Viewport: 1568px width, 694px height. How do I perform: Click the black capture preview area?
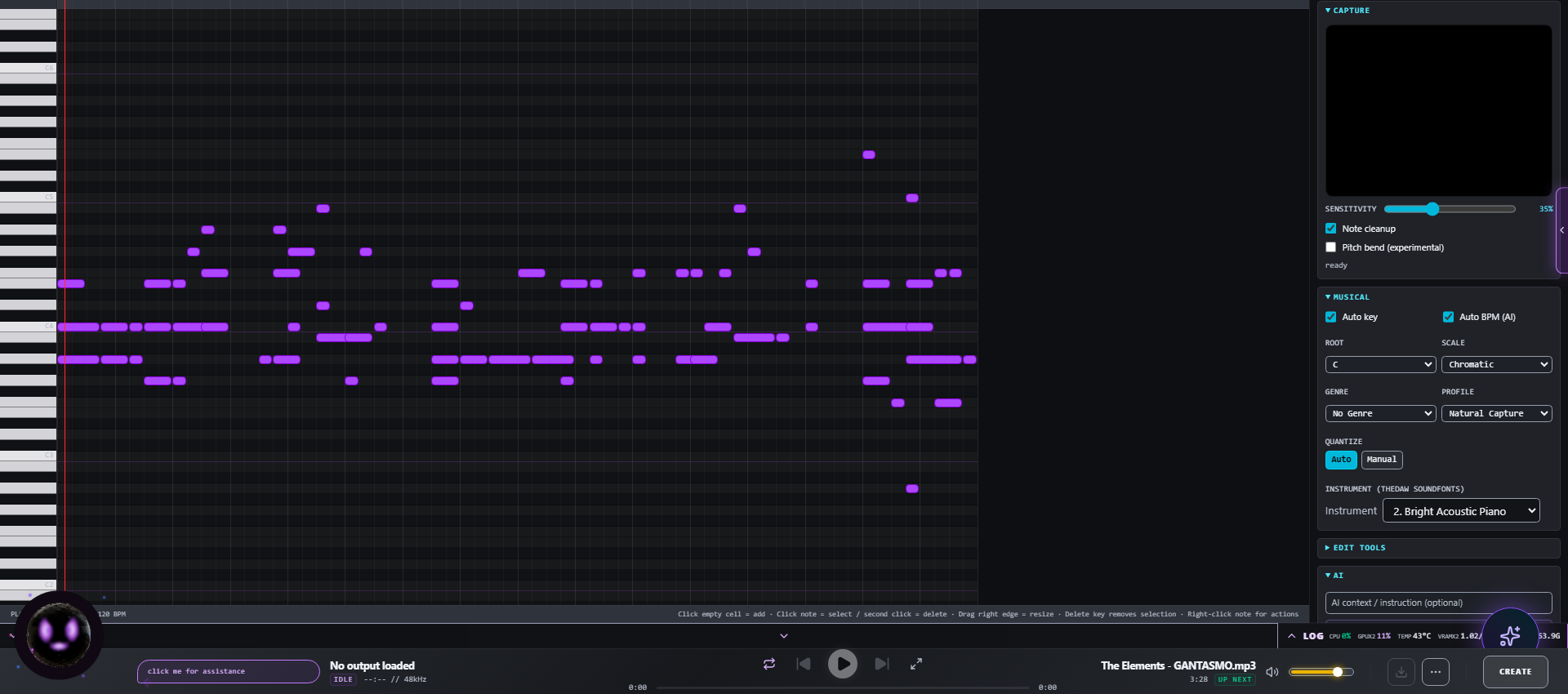[1438, 110]
